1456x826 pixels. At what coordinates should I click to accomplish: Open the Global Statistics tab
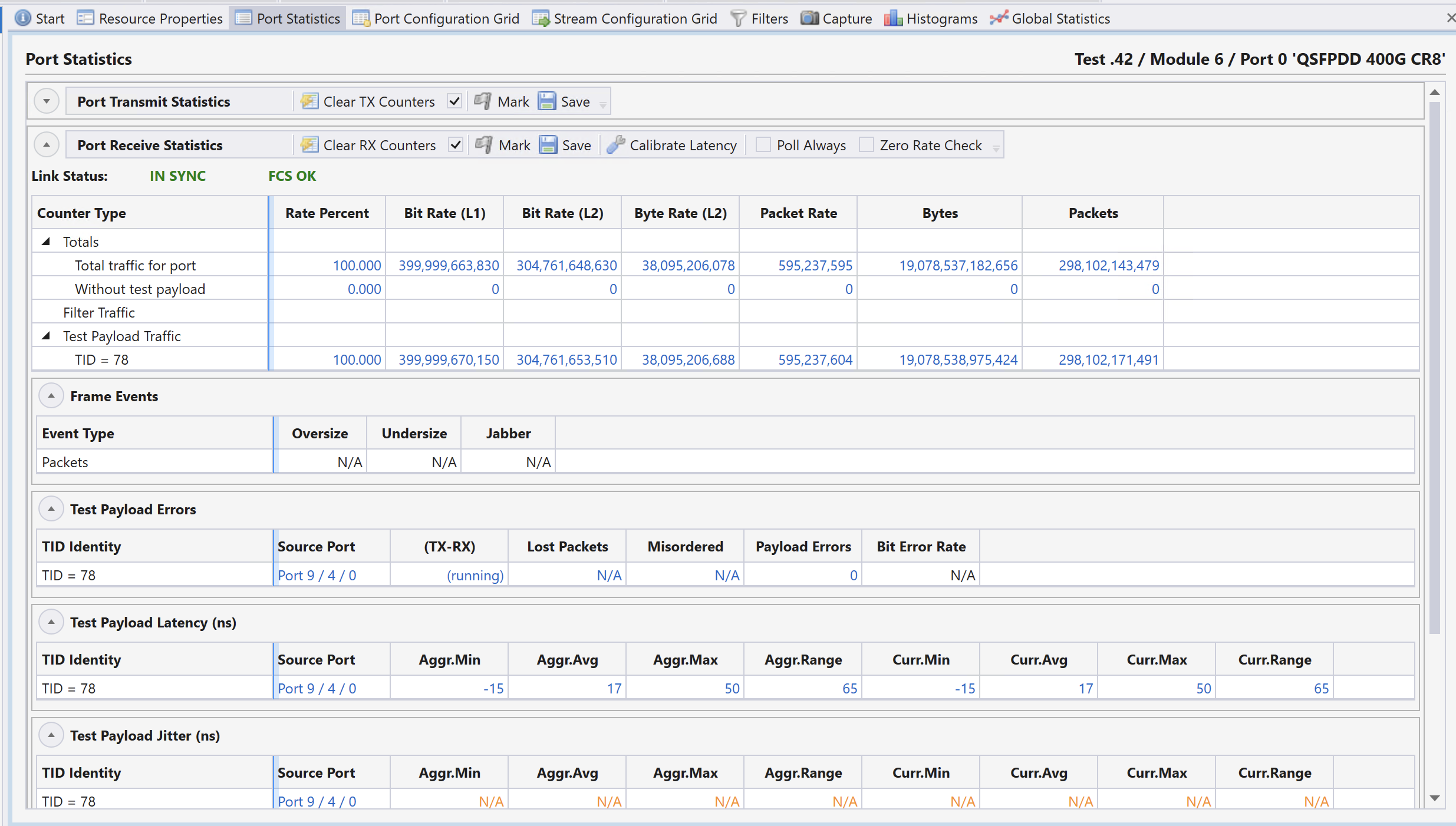tap(1050, 18)
